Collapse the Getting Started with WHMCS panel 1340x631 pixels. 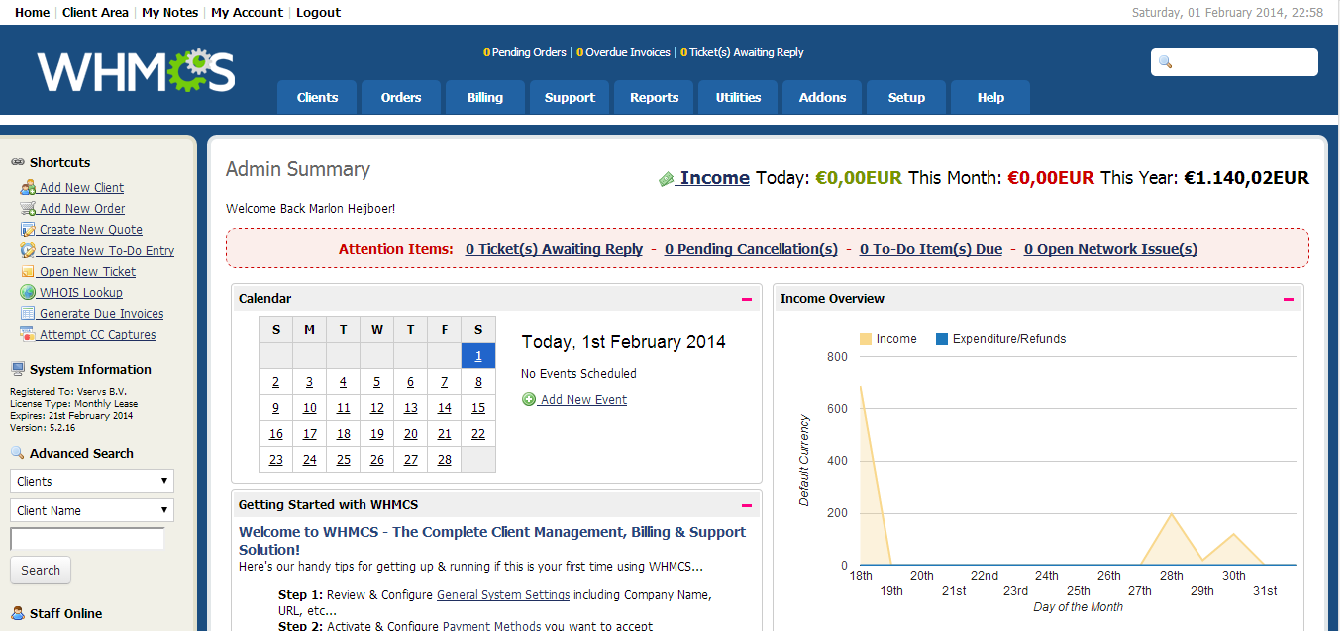[746, 505]
